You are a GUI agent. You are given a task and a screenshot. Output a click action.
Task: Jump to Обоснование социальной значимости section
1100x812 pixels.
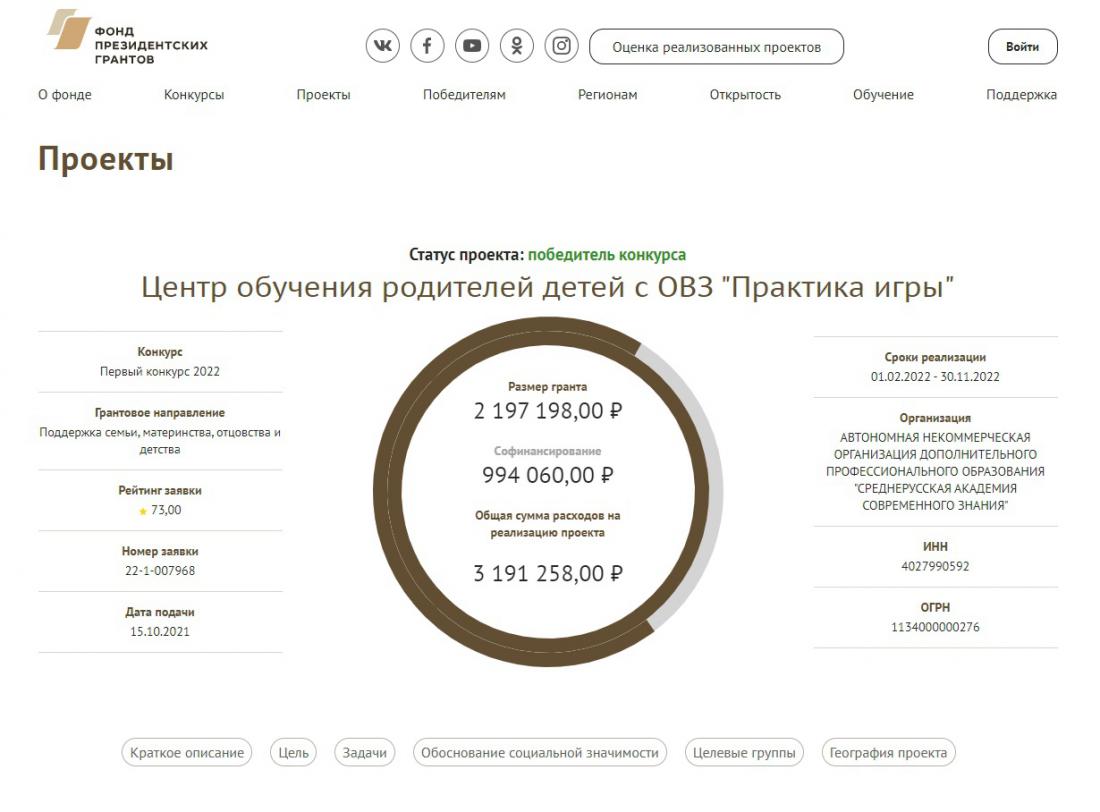539,752
